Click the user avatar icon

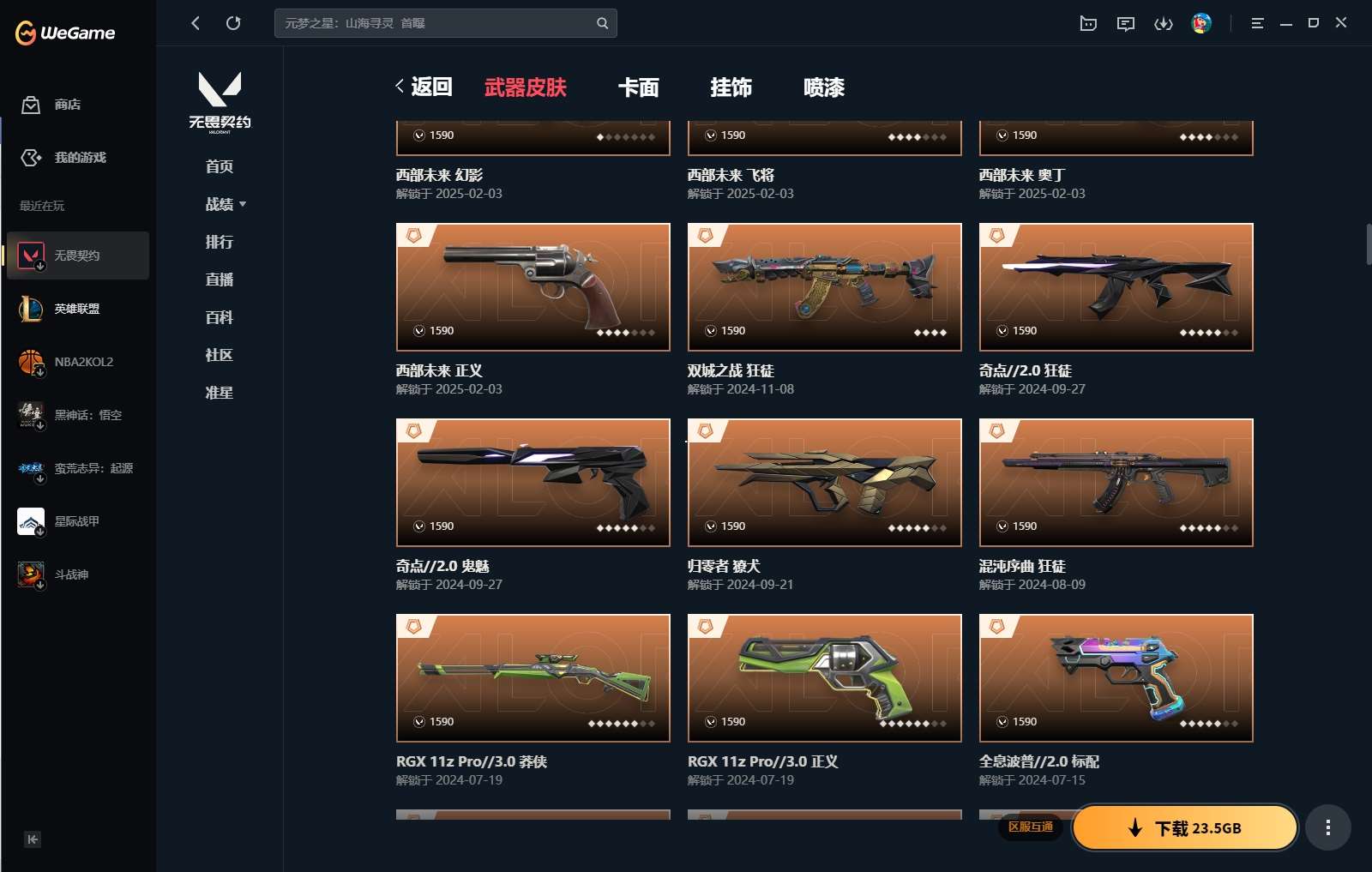(x=1201, y=23)
